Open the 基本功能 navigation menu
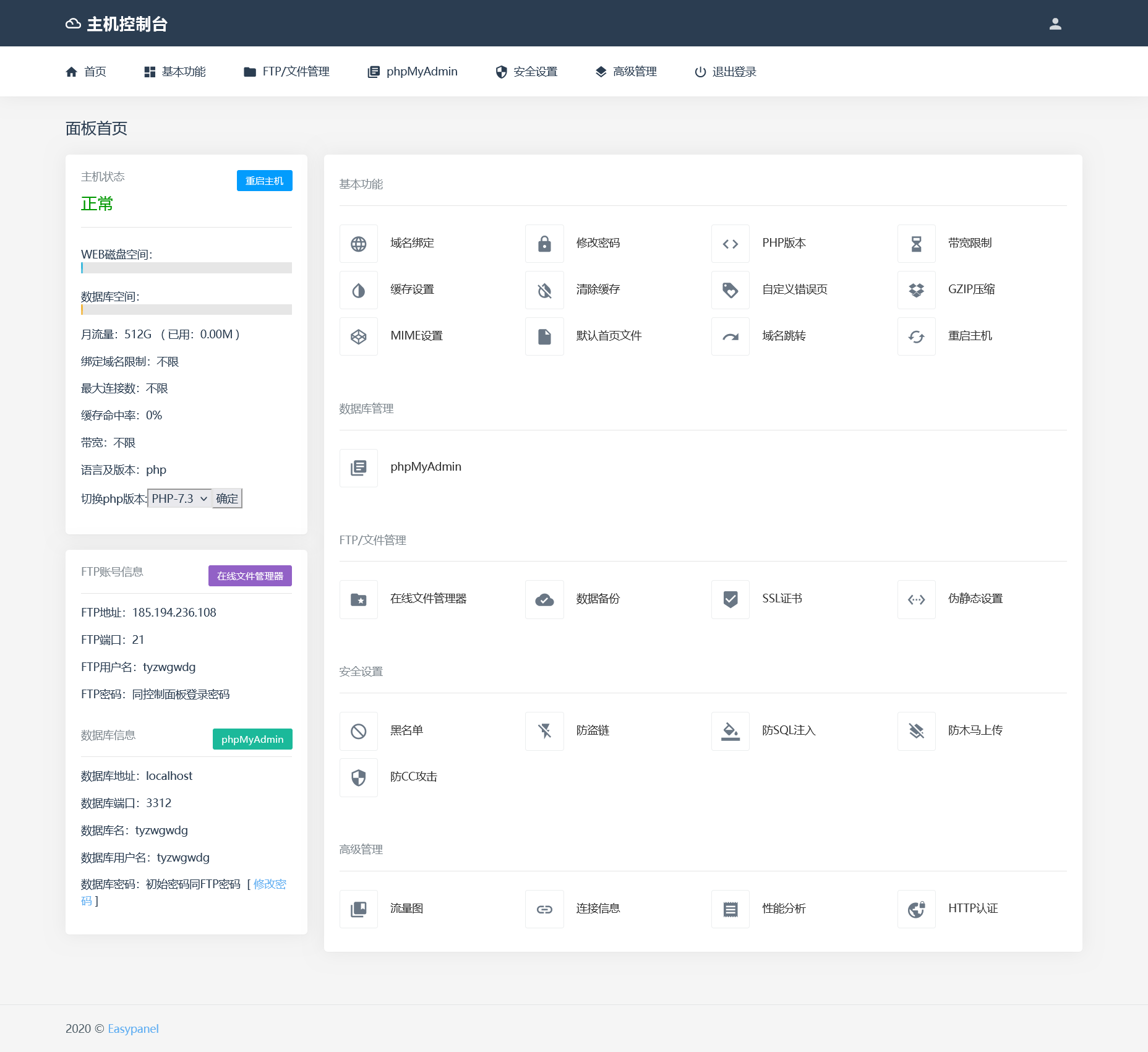 [x=175, y=72]
